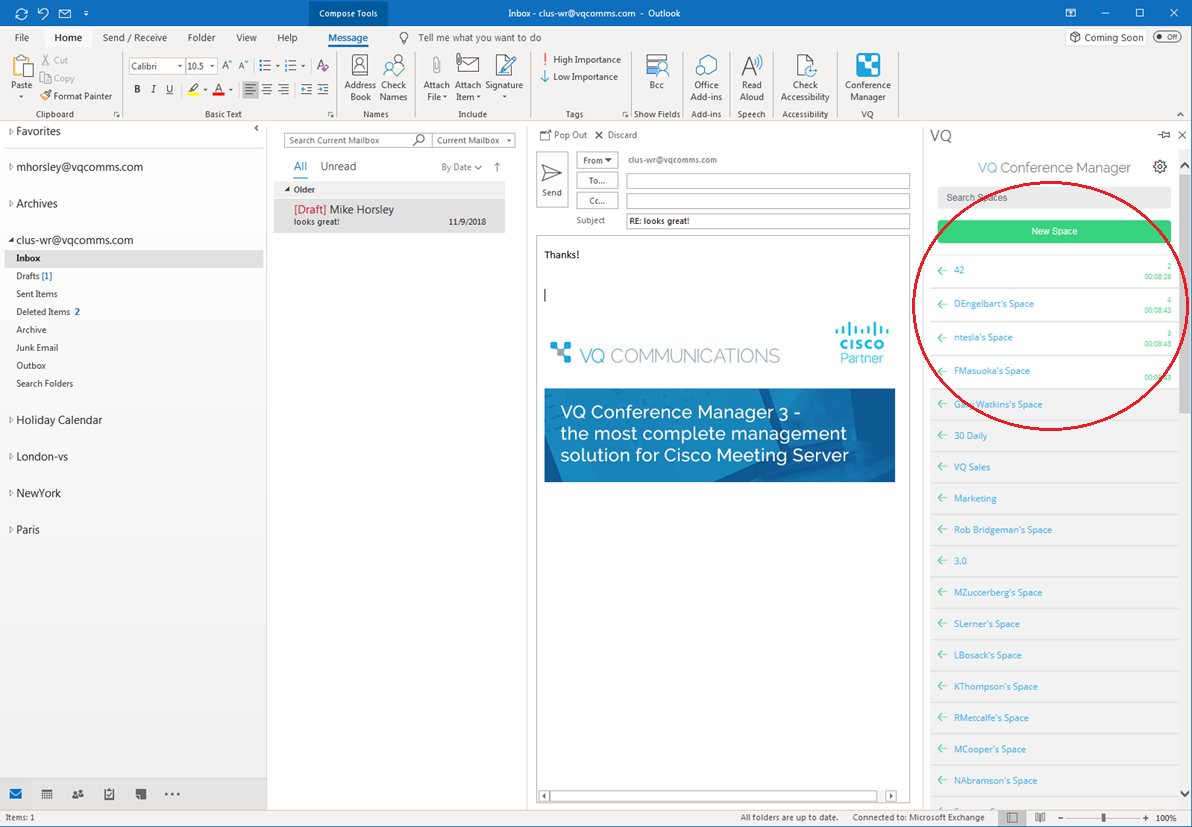This screenshot has height=827, width=1192.
Task: Open the From account dropdown
Action: click(598, 160)
